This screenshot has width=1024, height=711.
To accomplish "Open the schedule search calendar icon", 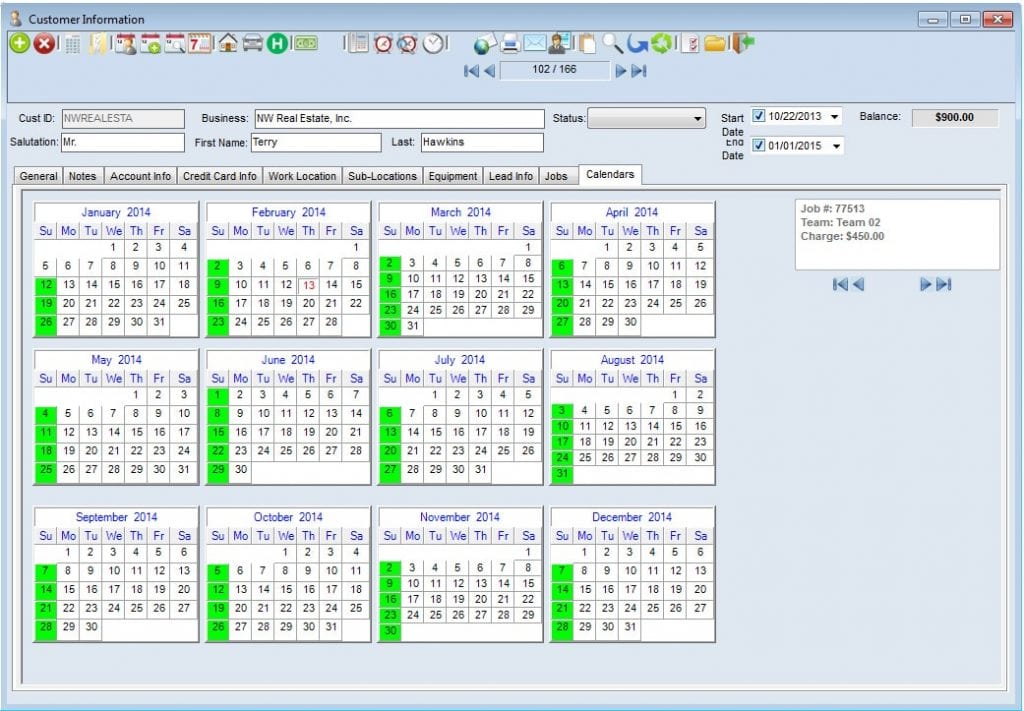I will pyautogui.click(x=176, y=44).
